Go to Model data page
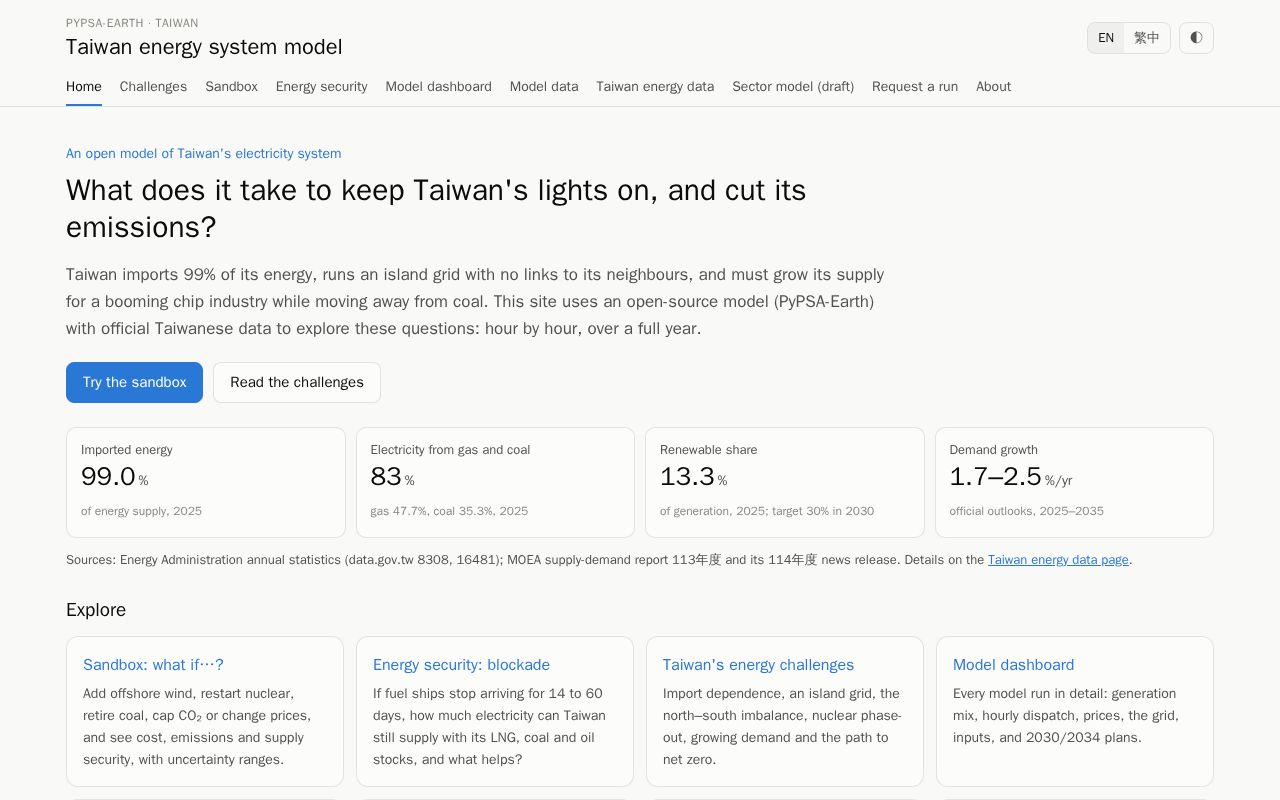This screenshot has height=800, width=1280. [544, 87]
